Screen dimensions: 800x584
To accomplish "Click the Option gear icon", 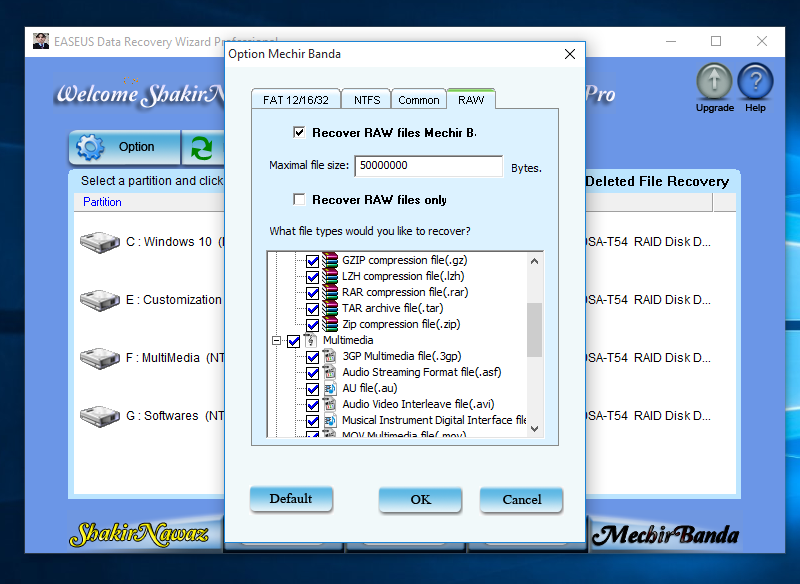I will pos(90,147).
